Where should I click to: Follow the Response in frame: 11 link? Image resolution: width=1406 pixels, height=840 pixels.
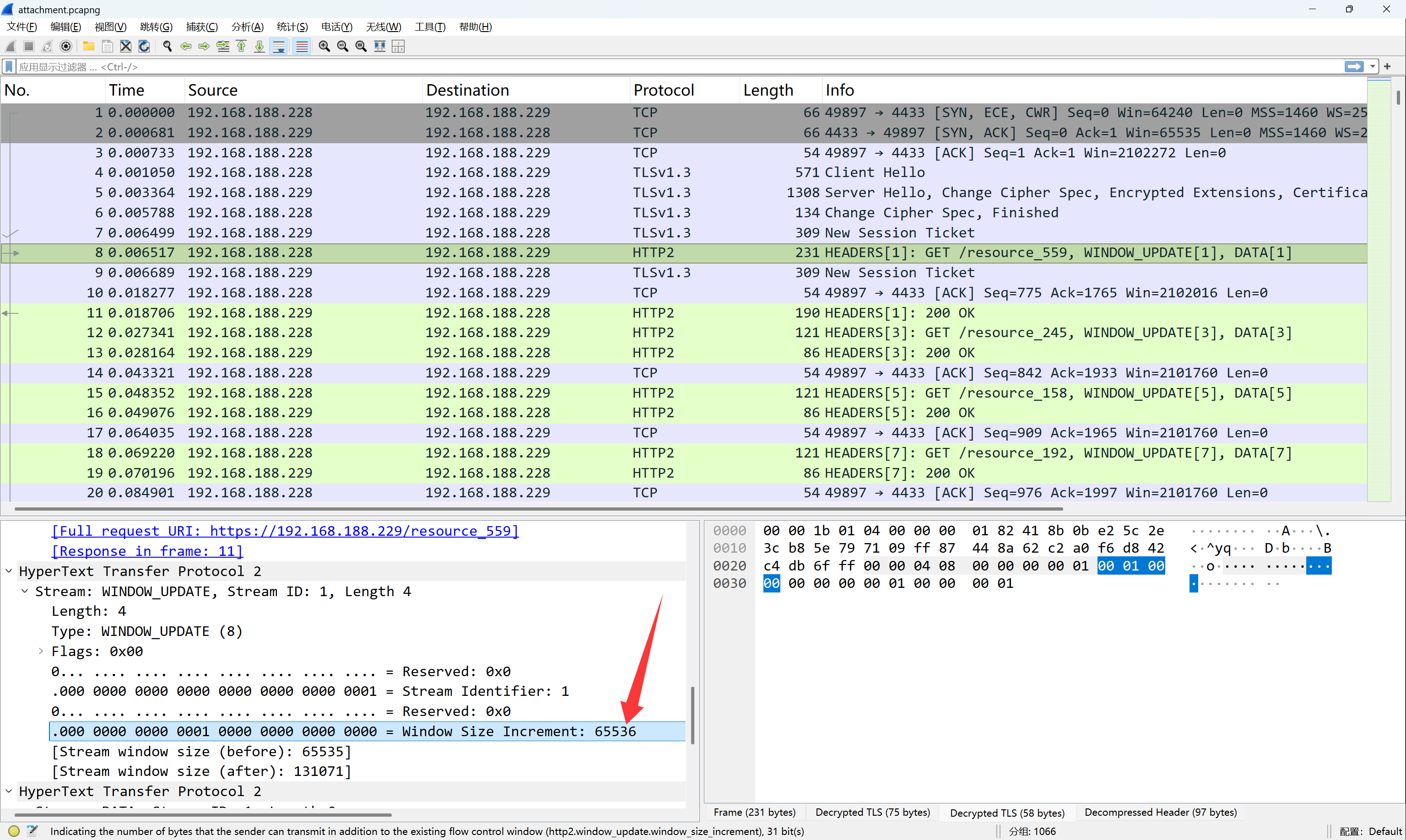click(147, 551)
